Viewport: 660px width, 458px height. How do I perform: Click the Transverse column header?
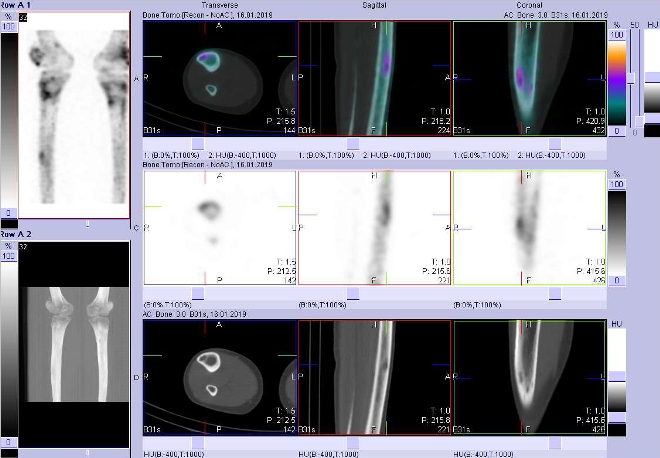pyautogui.click(x=220, y=5)
